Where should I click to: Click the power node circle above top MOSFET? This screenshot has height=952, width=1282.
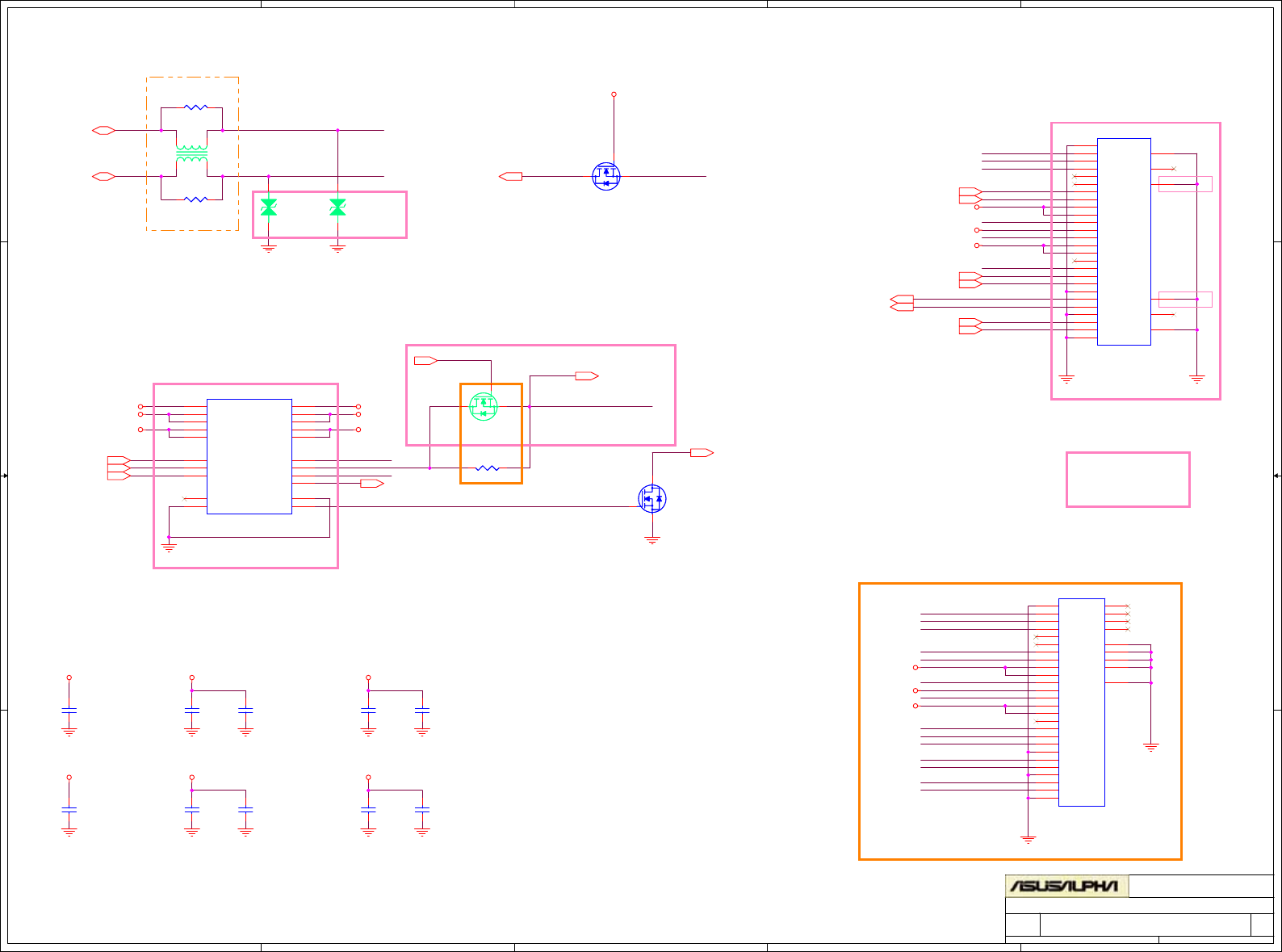click(614, 94)
